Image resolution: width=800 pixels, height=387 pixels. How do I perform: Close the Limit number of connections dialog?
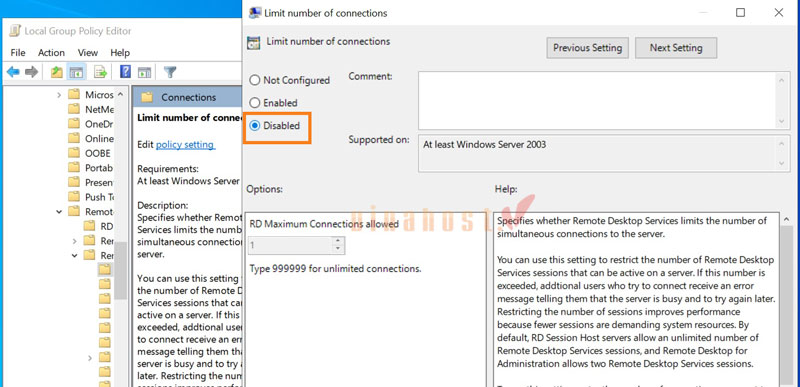(x=779, y=13)
